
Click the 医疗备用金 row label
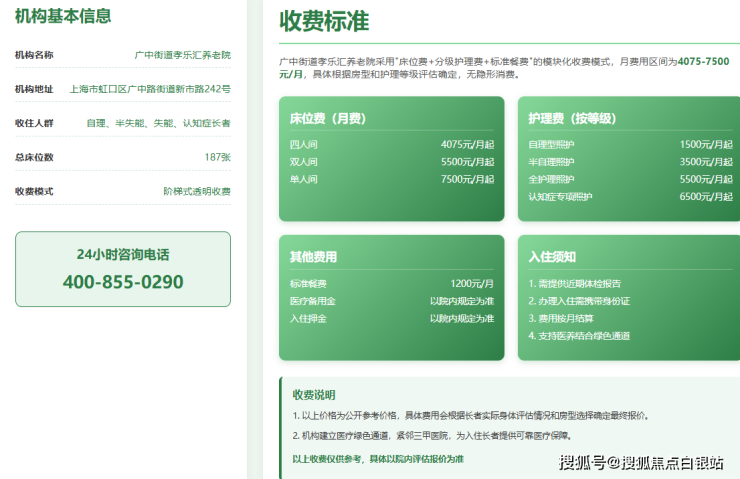coord(312,301)
